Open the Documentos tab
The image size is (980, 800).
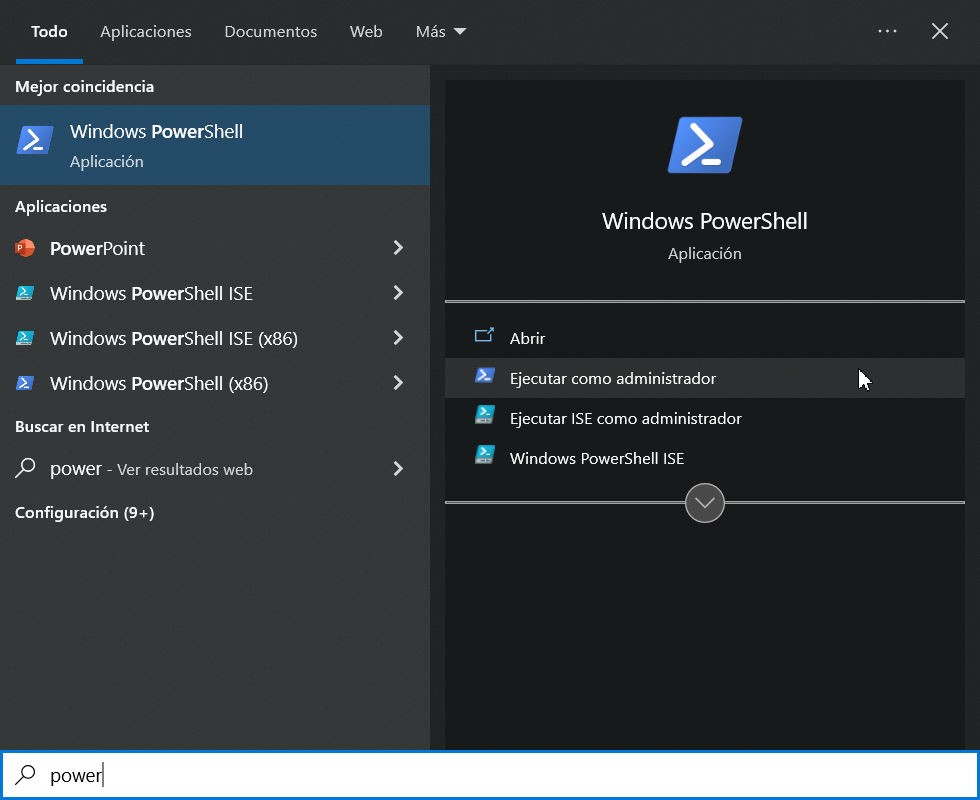(271, 31)
